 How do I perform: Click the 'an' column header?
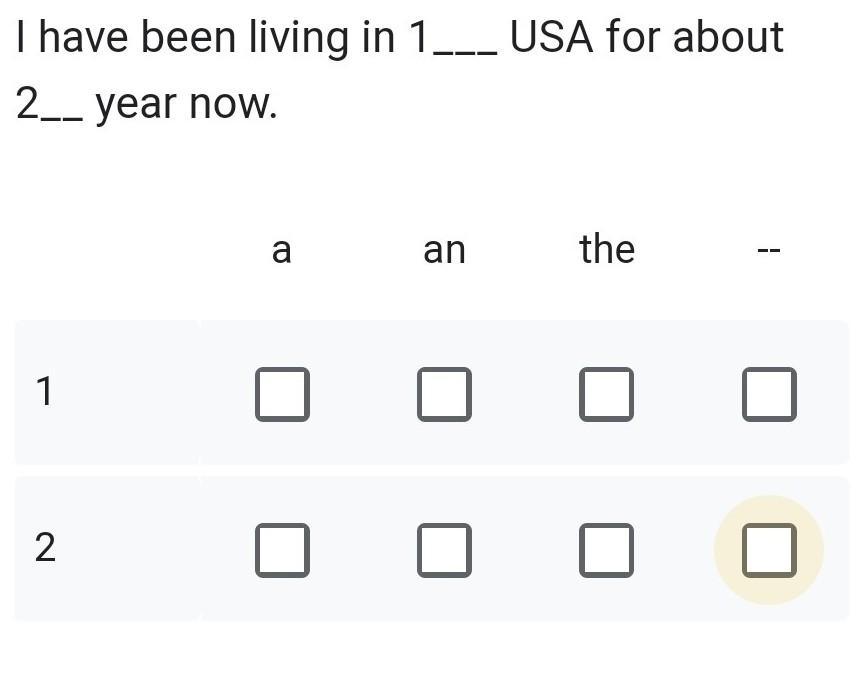444,249
